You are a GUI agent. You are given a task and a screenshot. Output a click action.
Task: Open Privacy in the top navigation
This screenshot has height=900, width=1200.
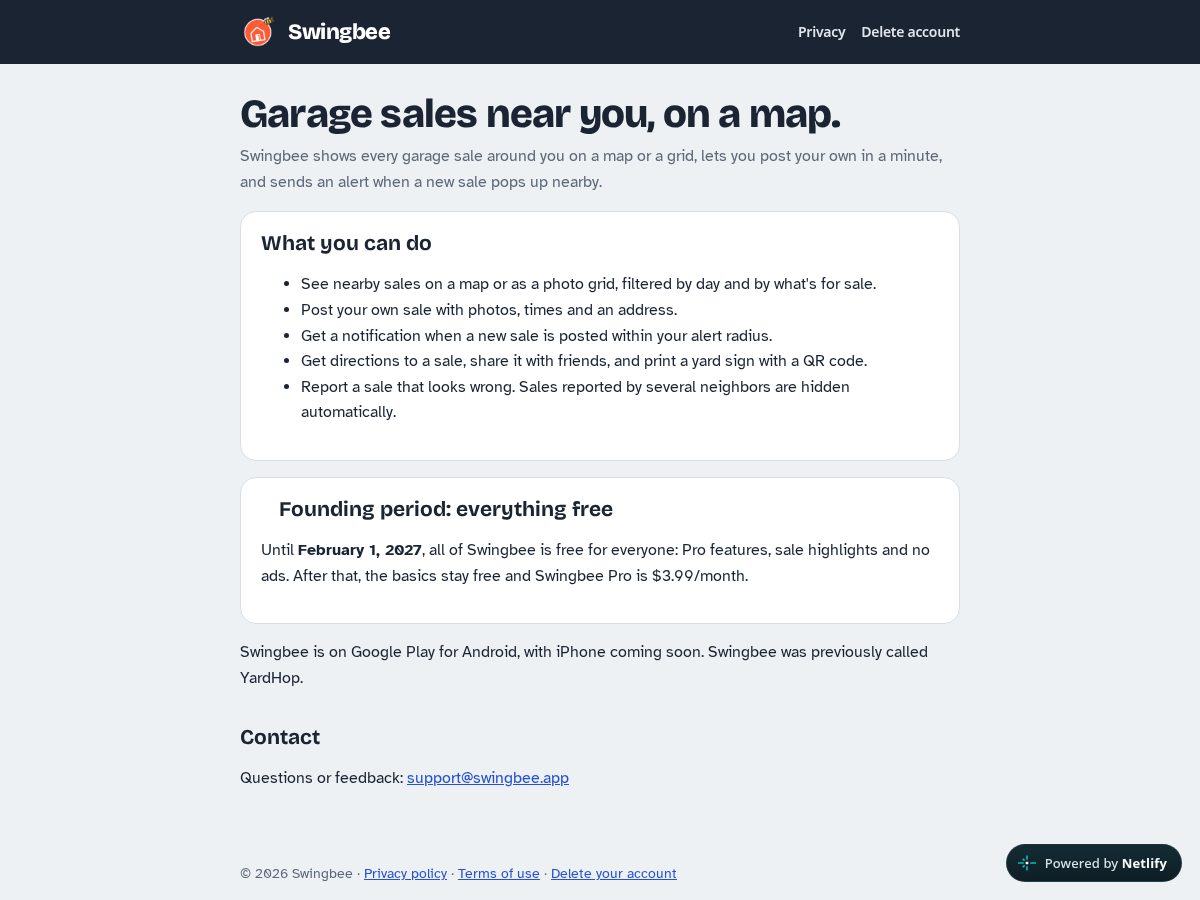click(821, 32)
